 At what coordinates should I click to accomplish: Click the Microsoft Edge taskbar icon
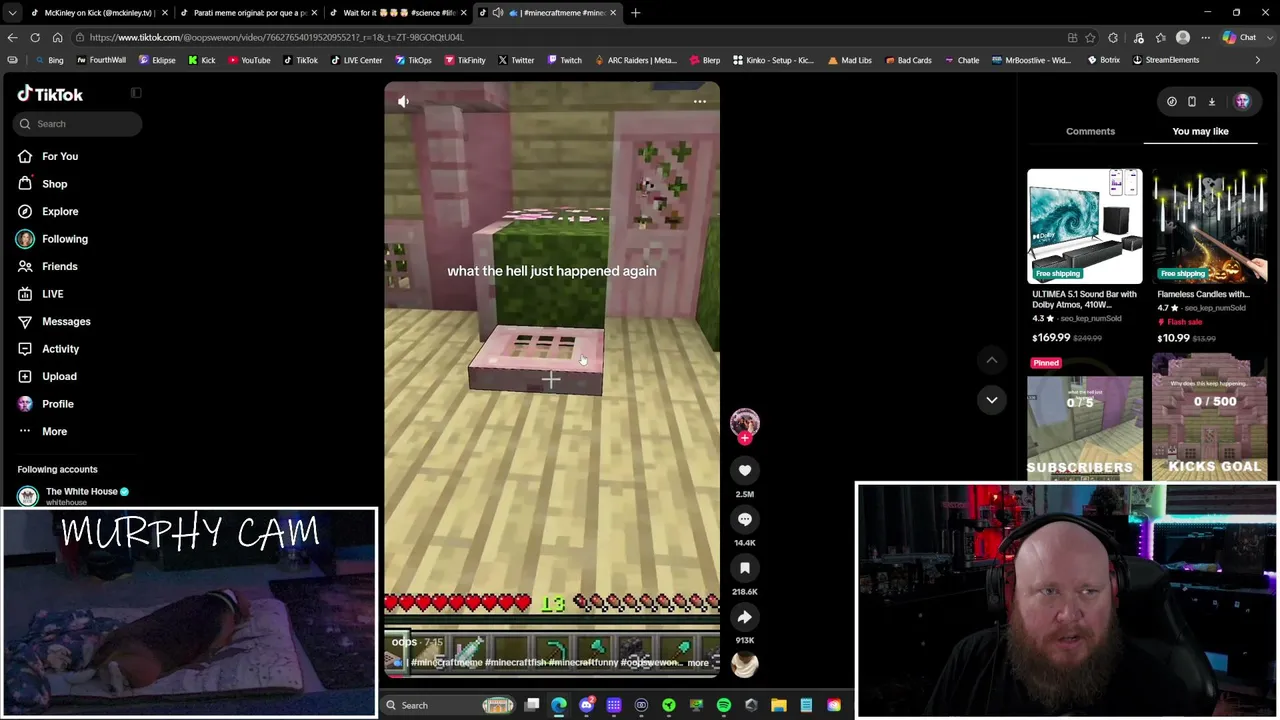tap(559, 705)
